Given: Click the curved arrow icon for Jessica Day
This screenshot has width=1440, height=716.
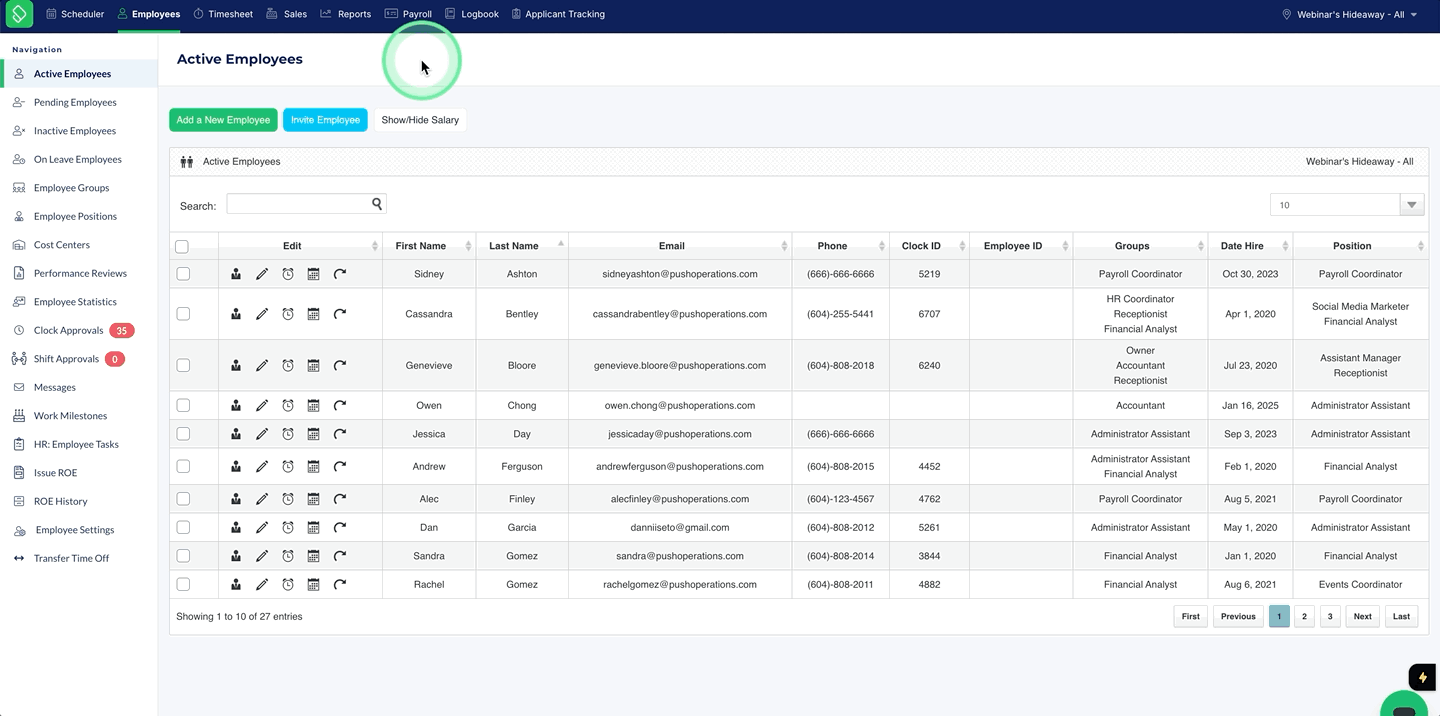Looking at the screenshot, I should (340, 434).
